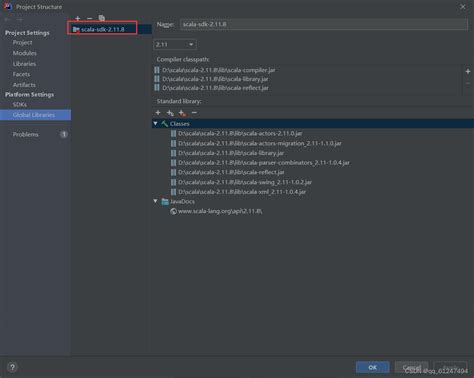Close the Project Structure dialog
The height and width of the screenshot is (378, 474).
463,7
